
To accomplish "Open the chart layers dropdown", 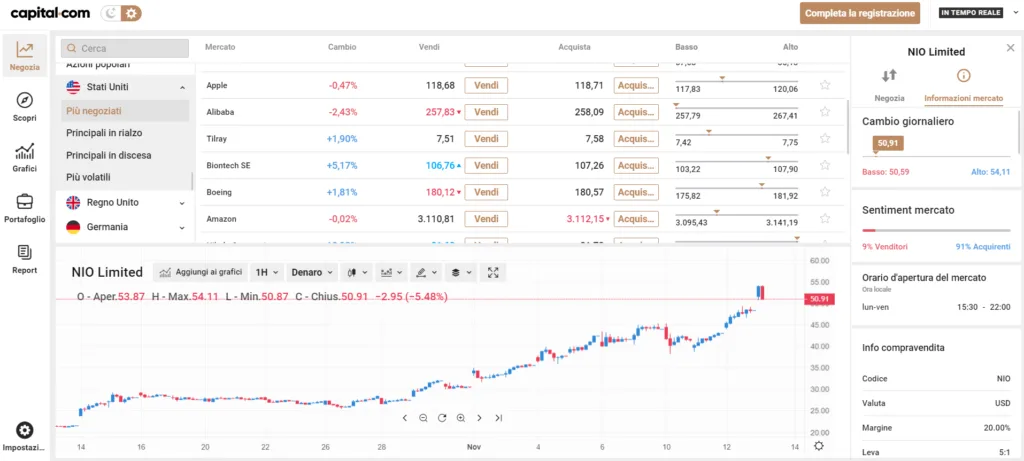I will pyautogui.click(x=462, y=272).
